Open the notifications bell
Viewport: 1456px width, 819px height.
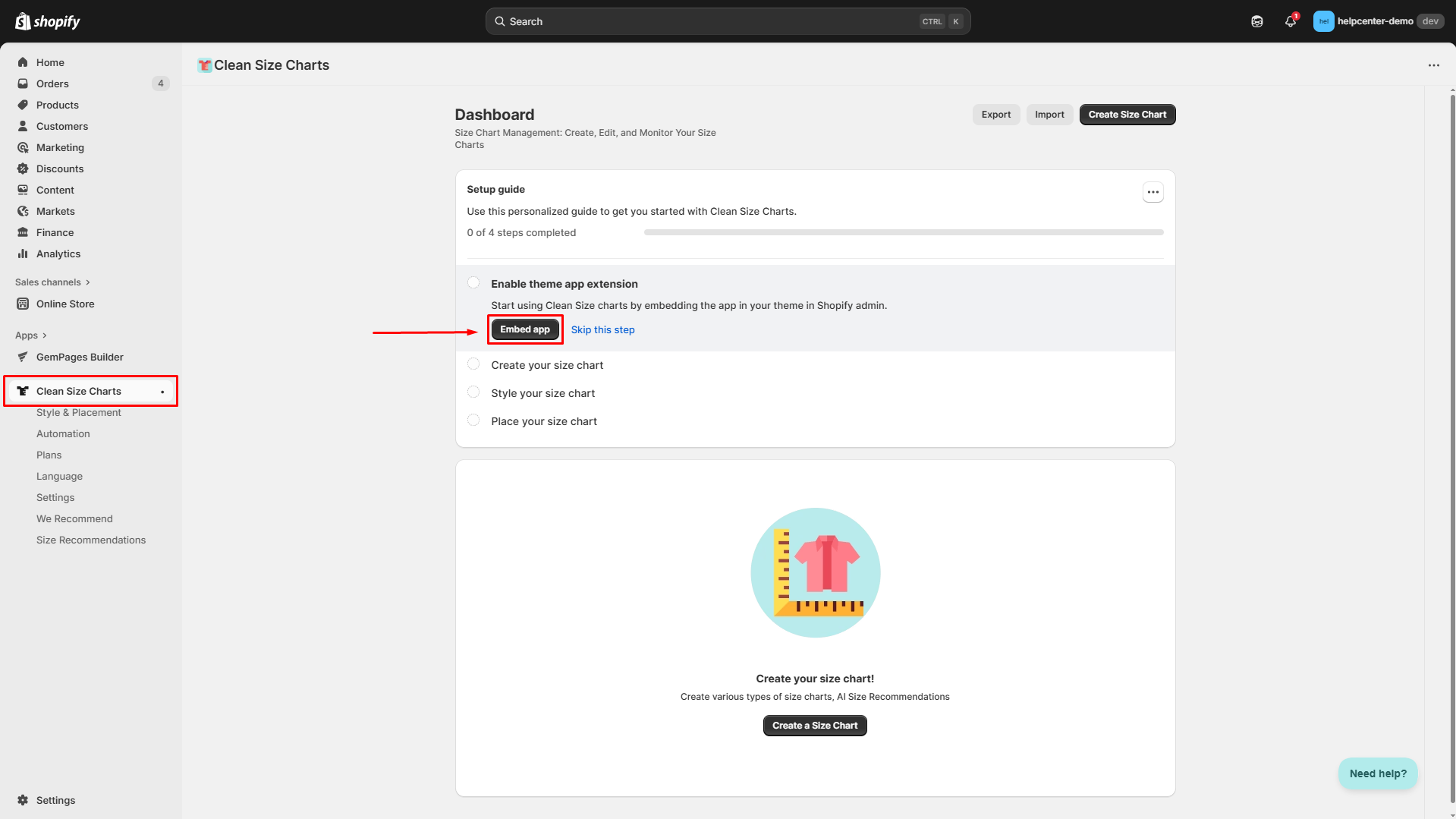(1291, 21)
